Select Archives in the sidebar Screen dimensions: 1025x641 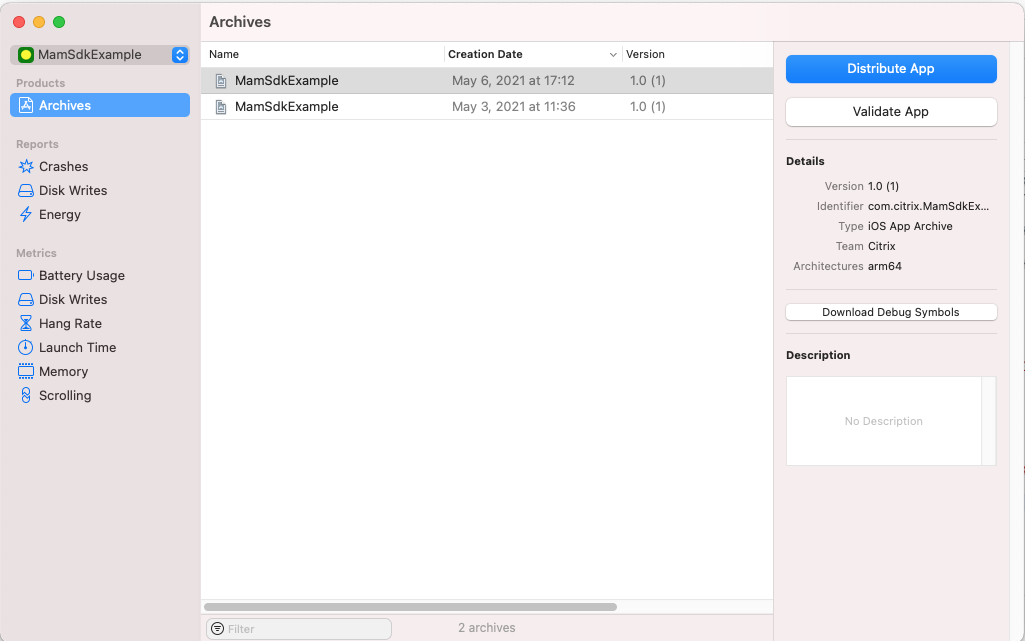coord(100,105)
